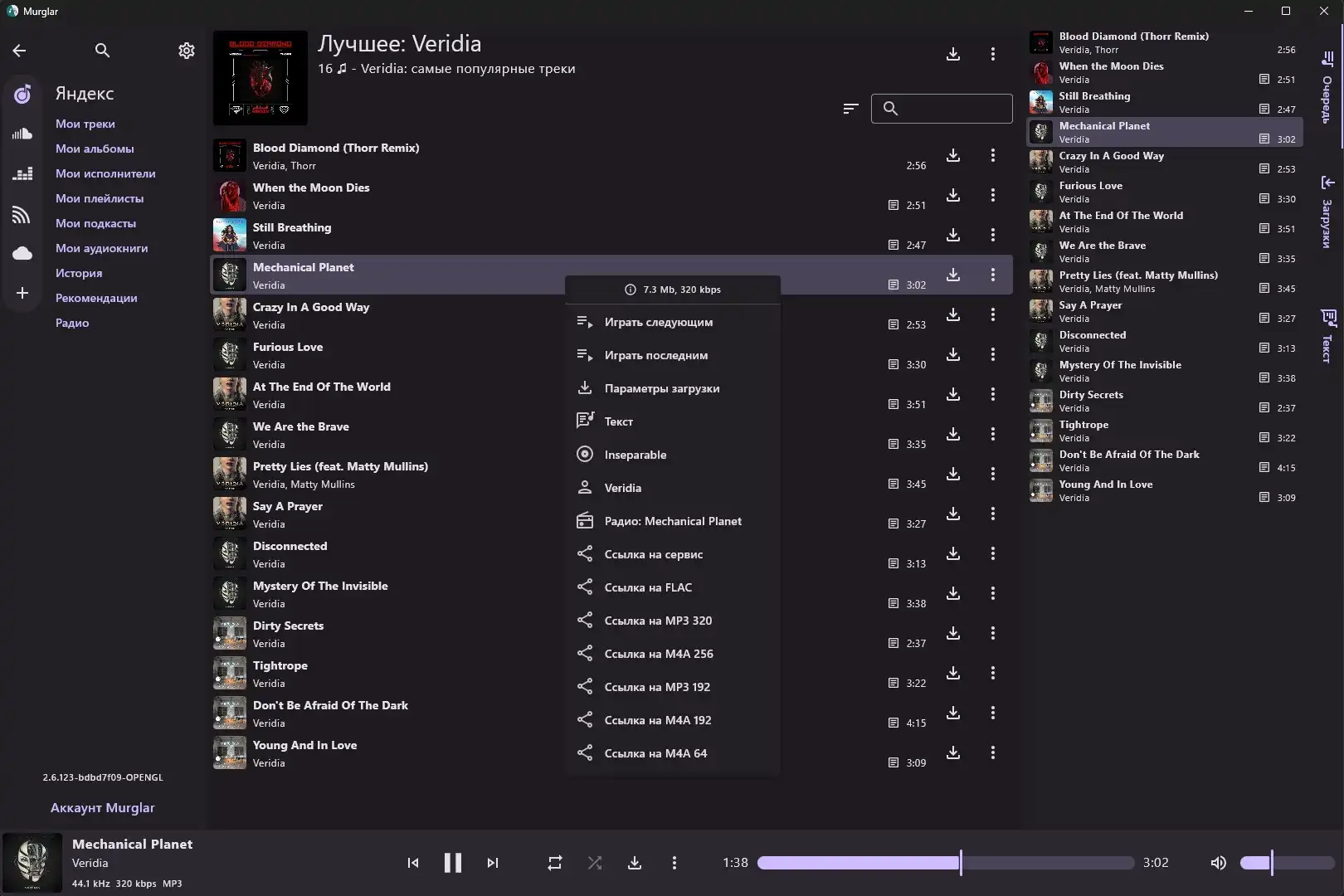Open the settings gear in sidebar
Screen dimensions: 1344x896
(x=187, y=51)
